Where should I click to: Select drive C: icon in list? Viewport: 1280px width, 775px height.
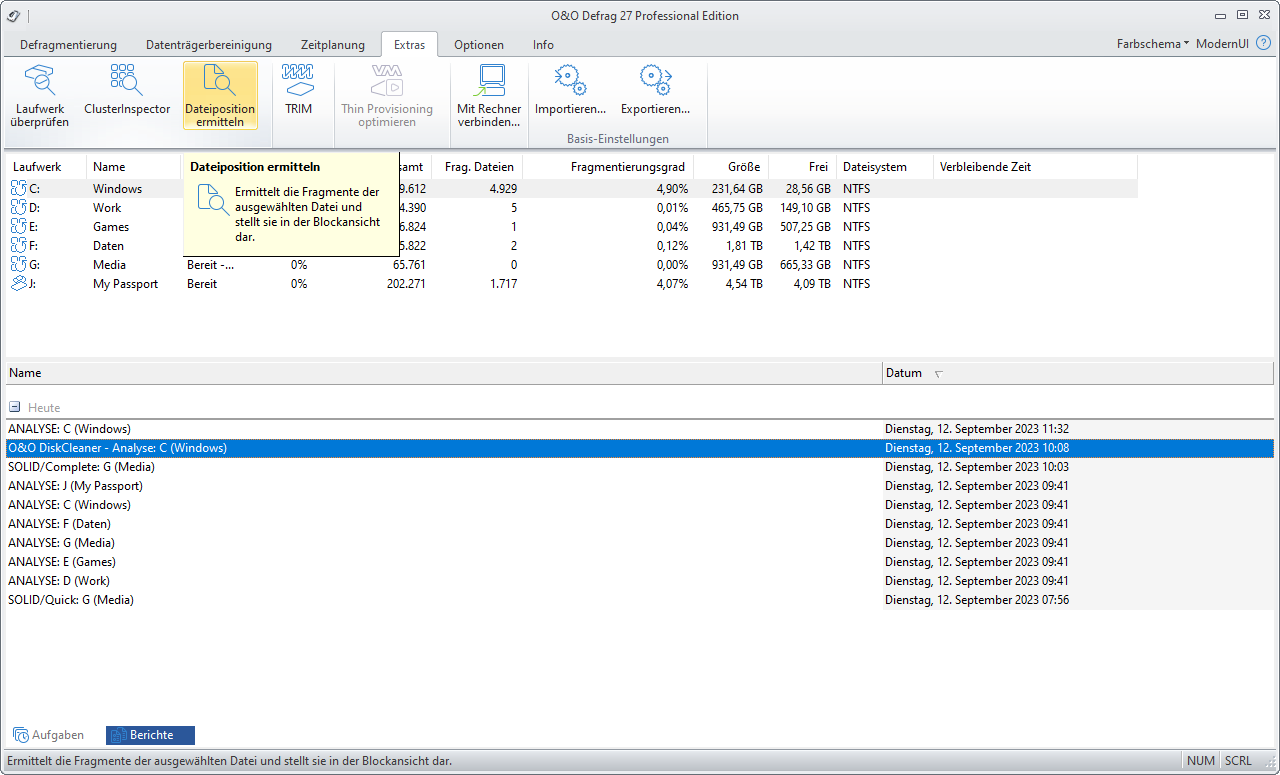19,188
